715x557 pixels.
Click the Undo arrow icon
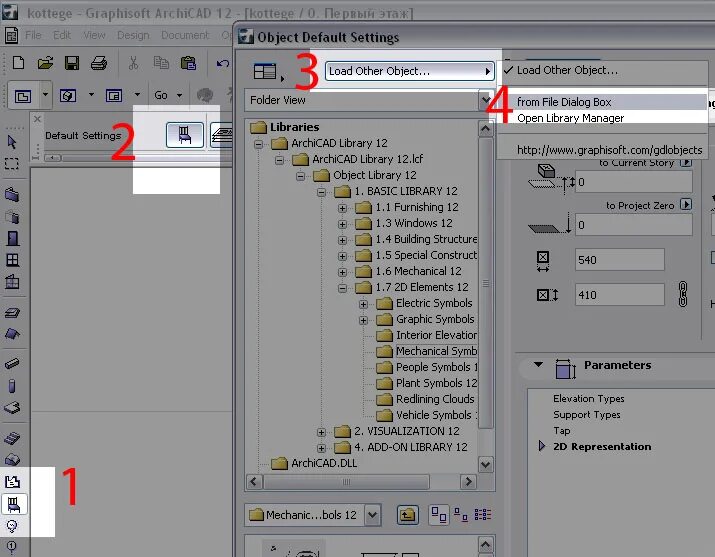tap(223, 63)
